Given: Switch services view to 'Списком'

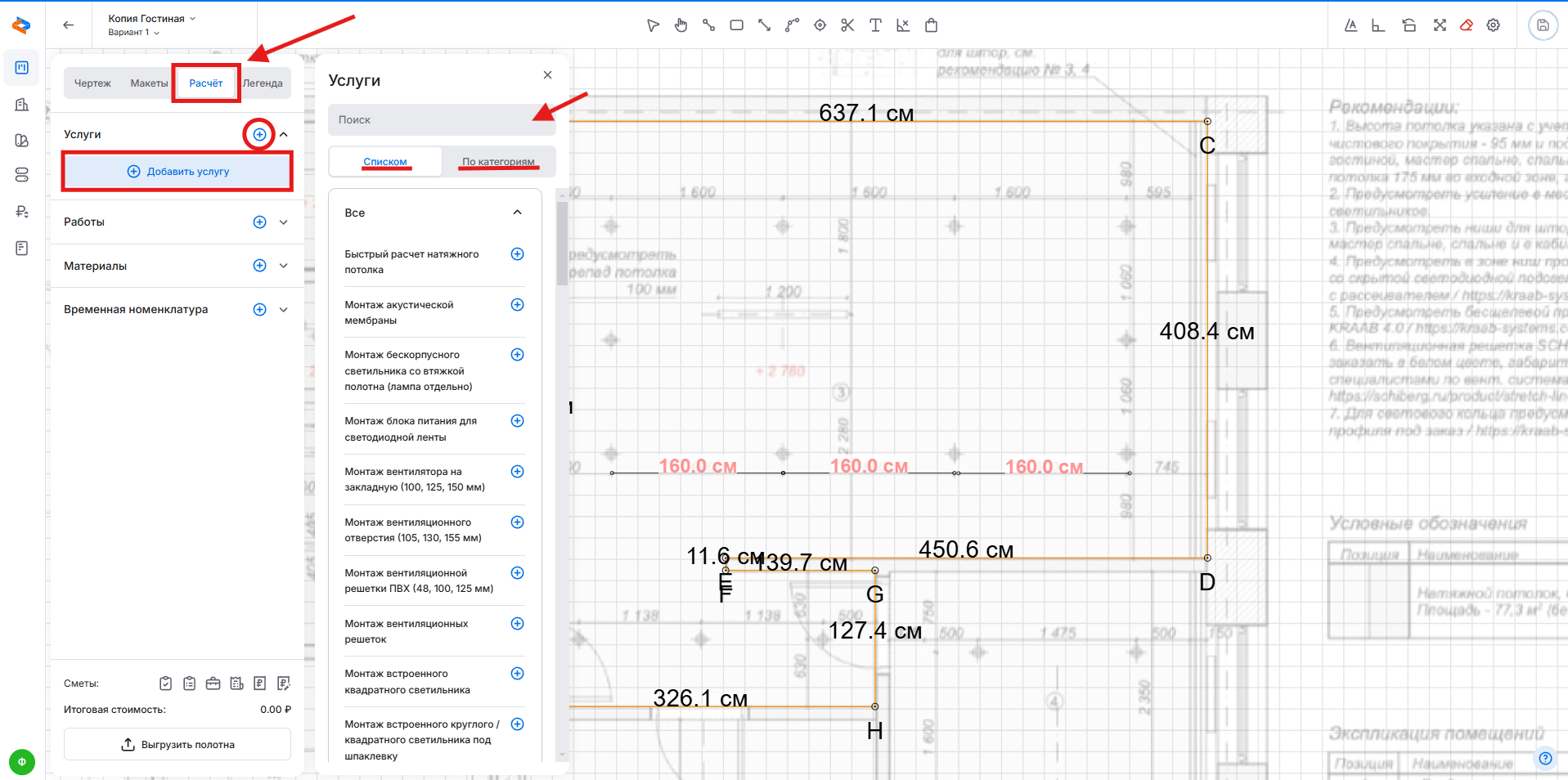Looking at the screenshot, I should click(x=385, y=162).
